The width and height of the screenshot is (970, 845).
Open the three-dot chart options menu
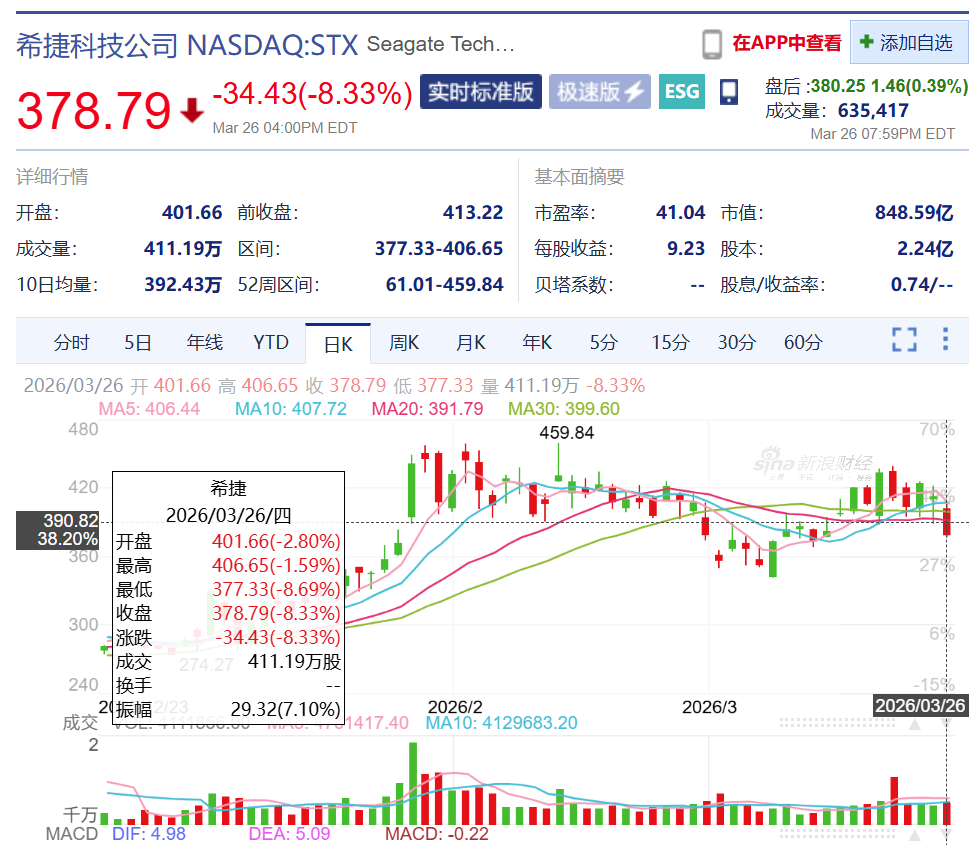tap(945, 339)
